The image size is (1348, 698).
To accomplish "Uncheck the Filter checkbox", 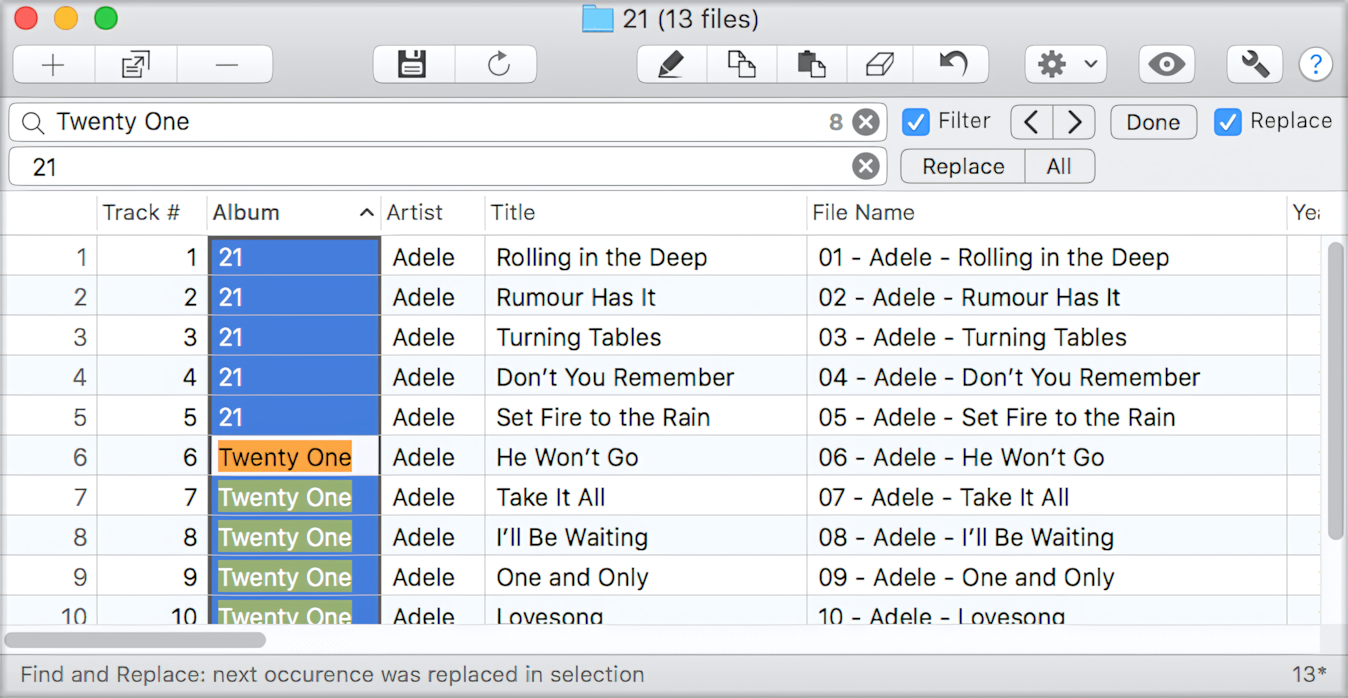I will [915, 122].
